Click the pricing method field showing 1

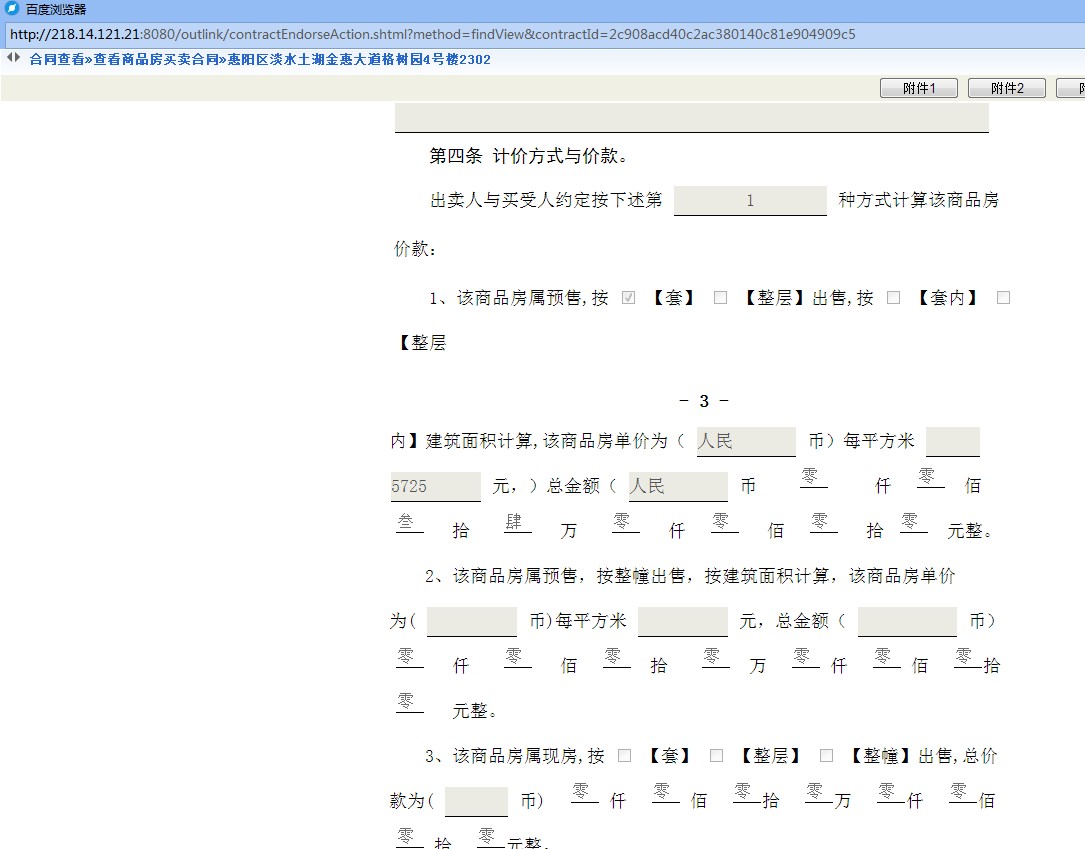pyautogui.click(x=750, y=200)
